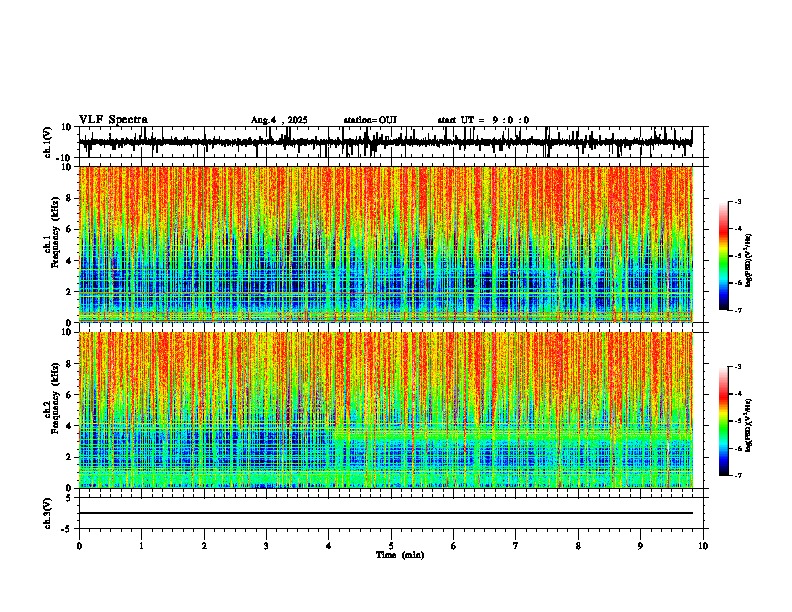Screen dimensions: 792x612
Task: Click inside the ch.1 spectrogram panel
Action: click(x=386, y=244)
